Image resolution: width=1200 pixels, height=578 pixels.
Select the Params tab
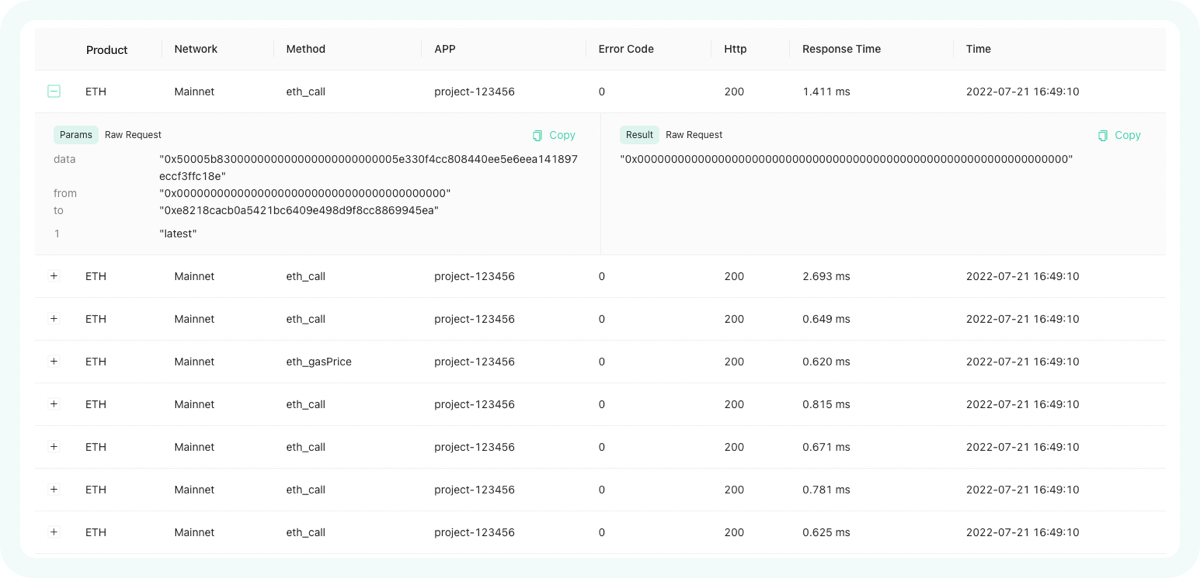coord(76,135)
